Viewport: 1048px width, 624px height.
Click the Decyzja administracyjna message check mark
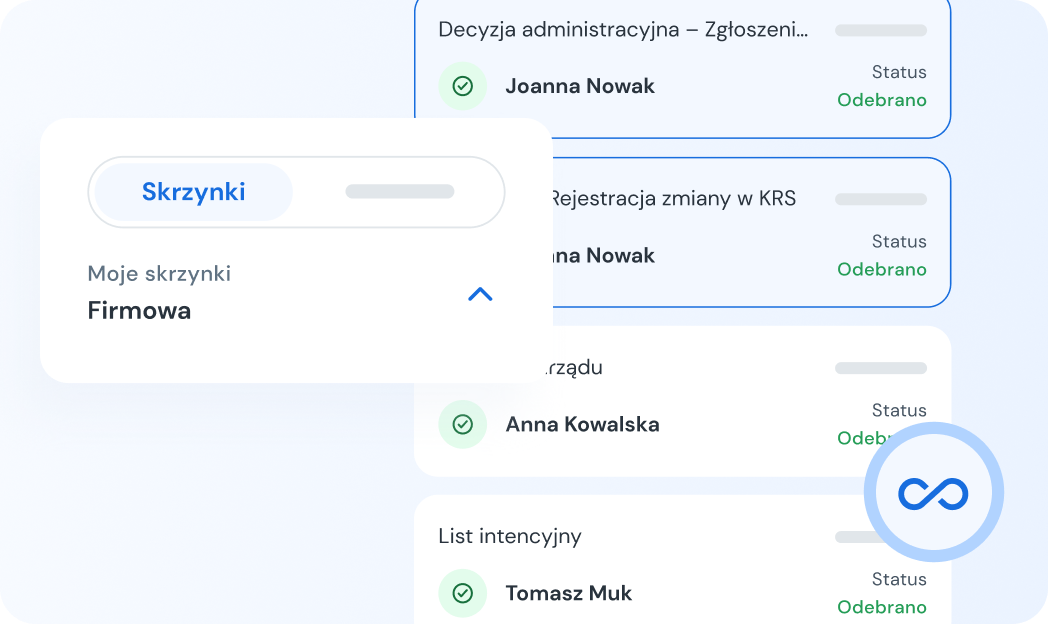462,86
